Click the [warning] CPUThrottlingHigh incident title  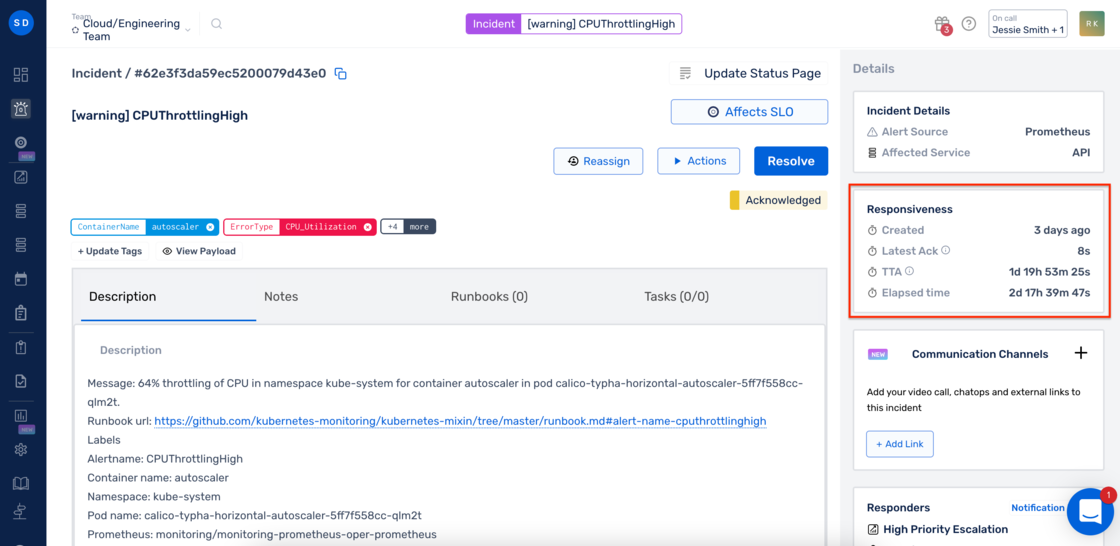(160, 115)
